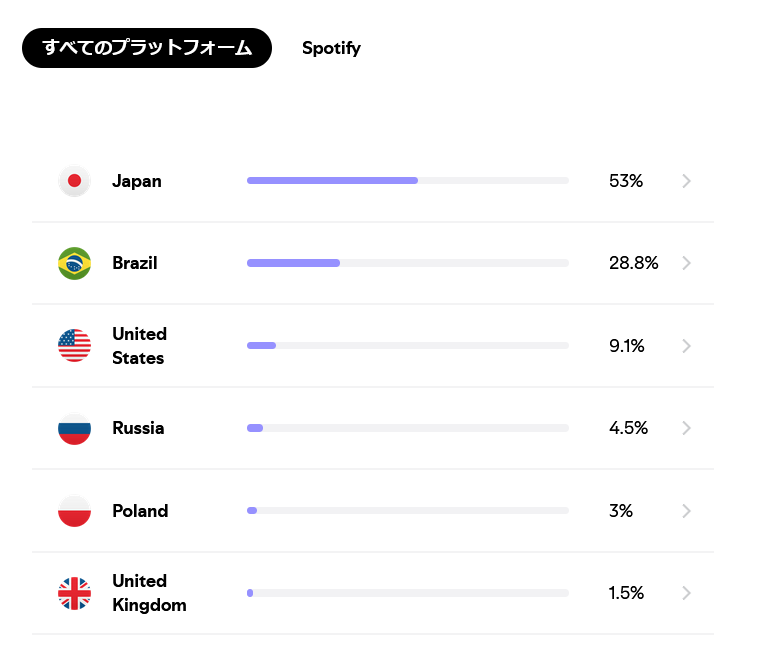Image resolution: width=771 pixels, height=660 pixels.
Task: Click the Japan flag icon
Action: click(74, 181)
